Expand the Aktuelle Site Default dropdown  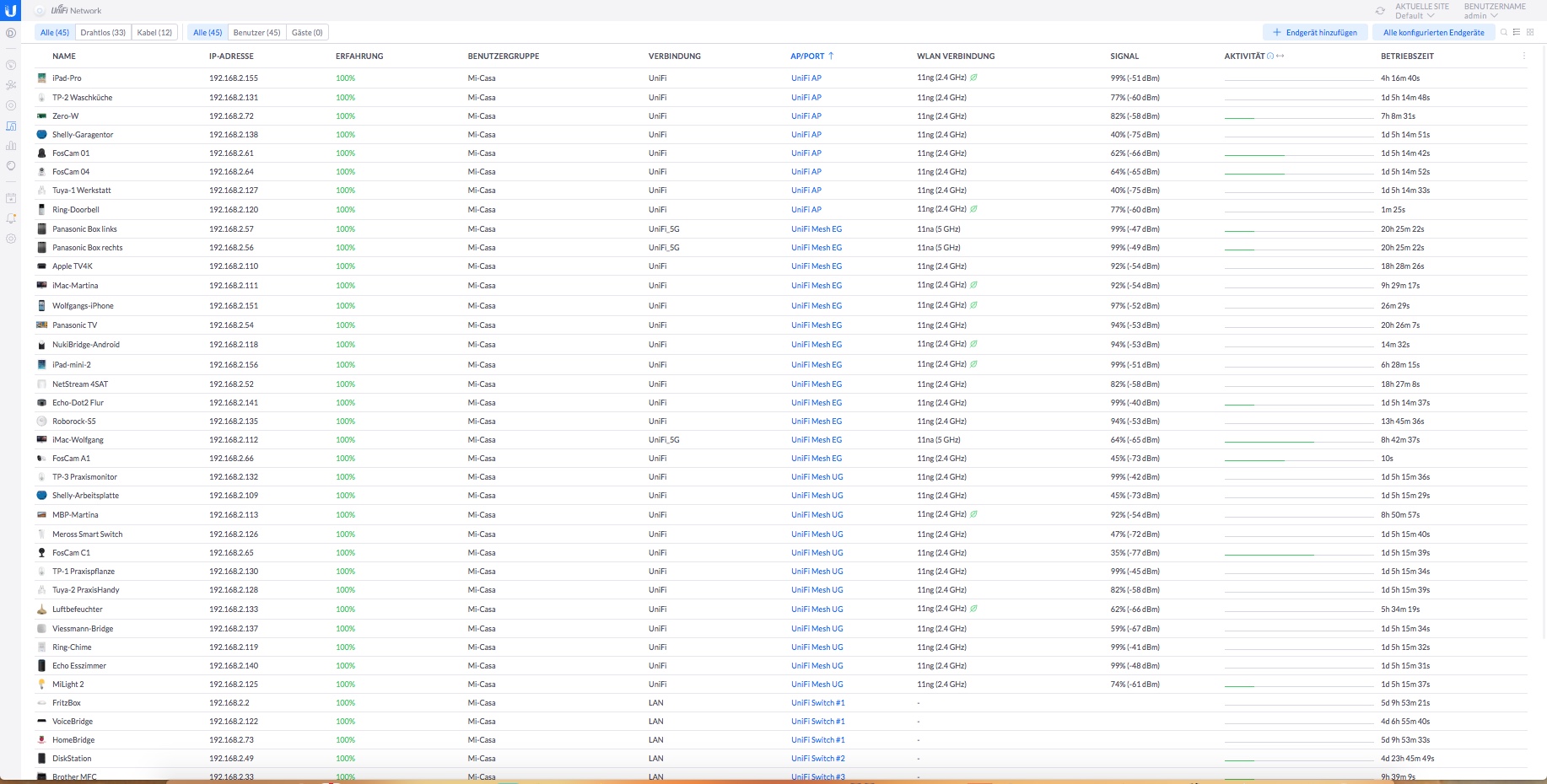point(1421,11)
